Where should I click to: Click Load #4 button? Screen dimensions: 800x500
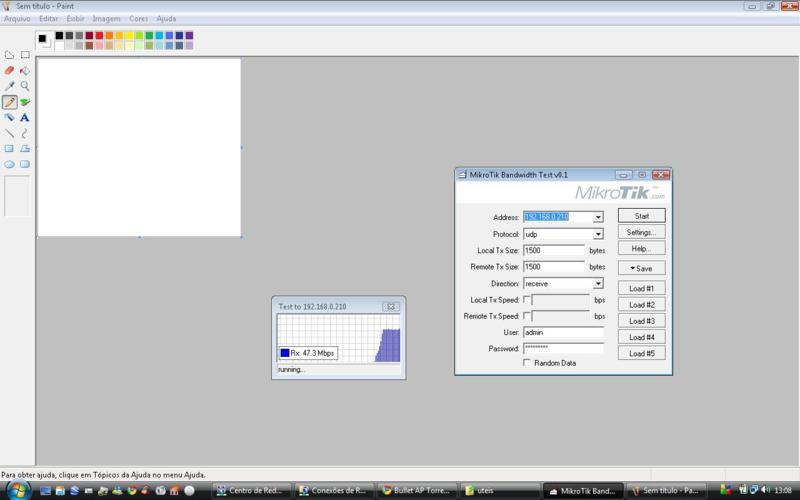click(x=641, y=337)
